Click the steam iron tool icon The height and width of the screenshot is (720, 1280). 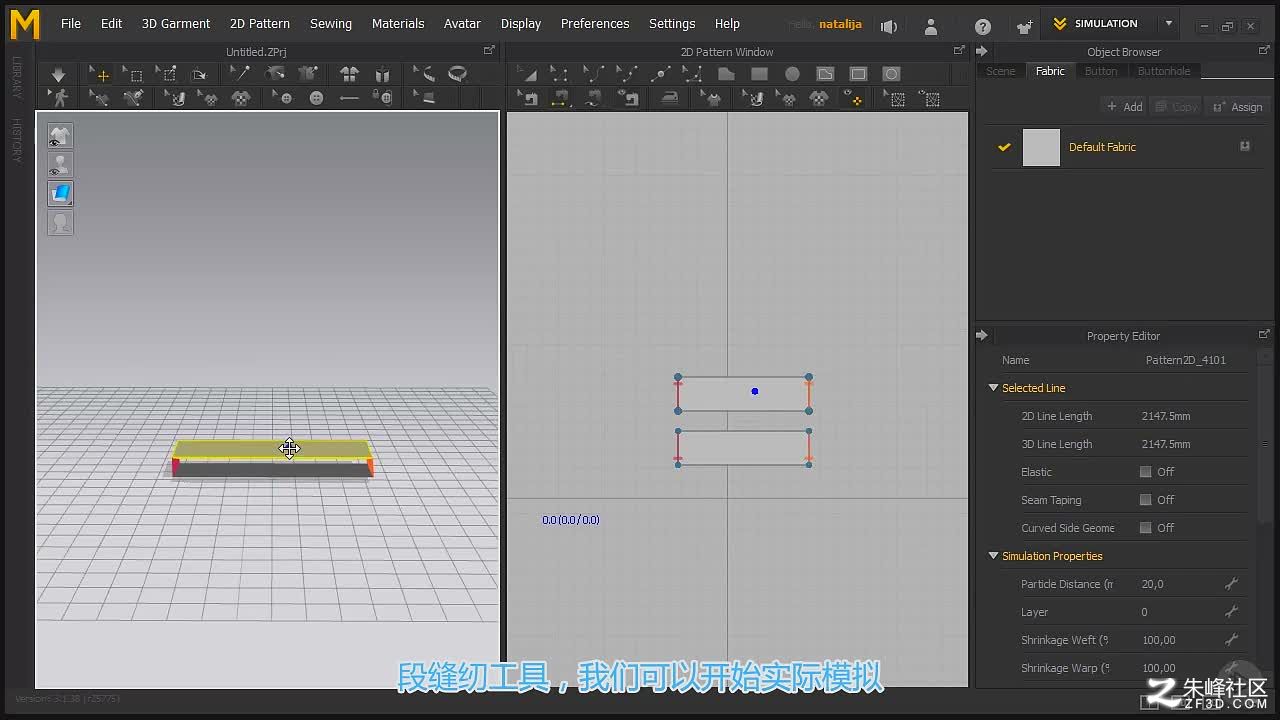coord(670,97)
